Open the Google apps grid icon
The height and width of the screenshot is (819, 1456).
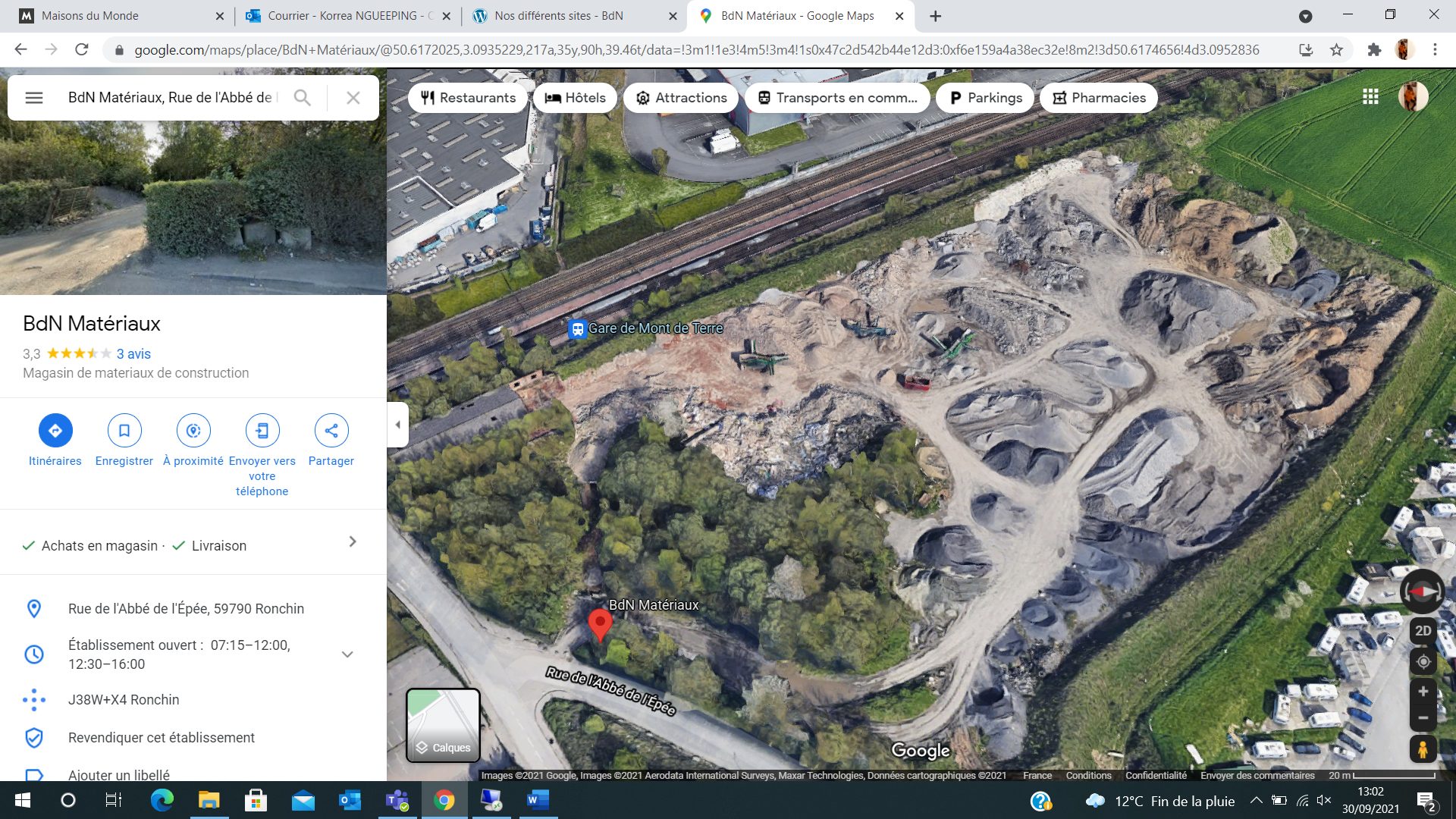click(1370, 97)
